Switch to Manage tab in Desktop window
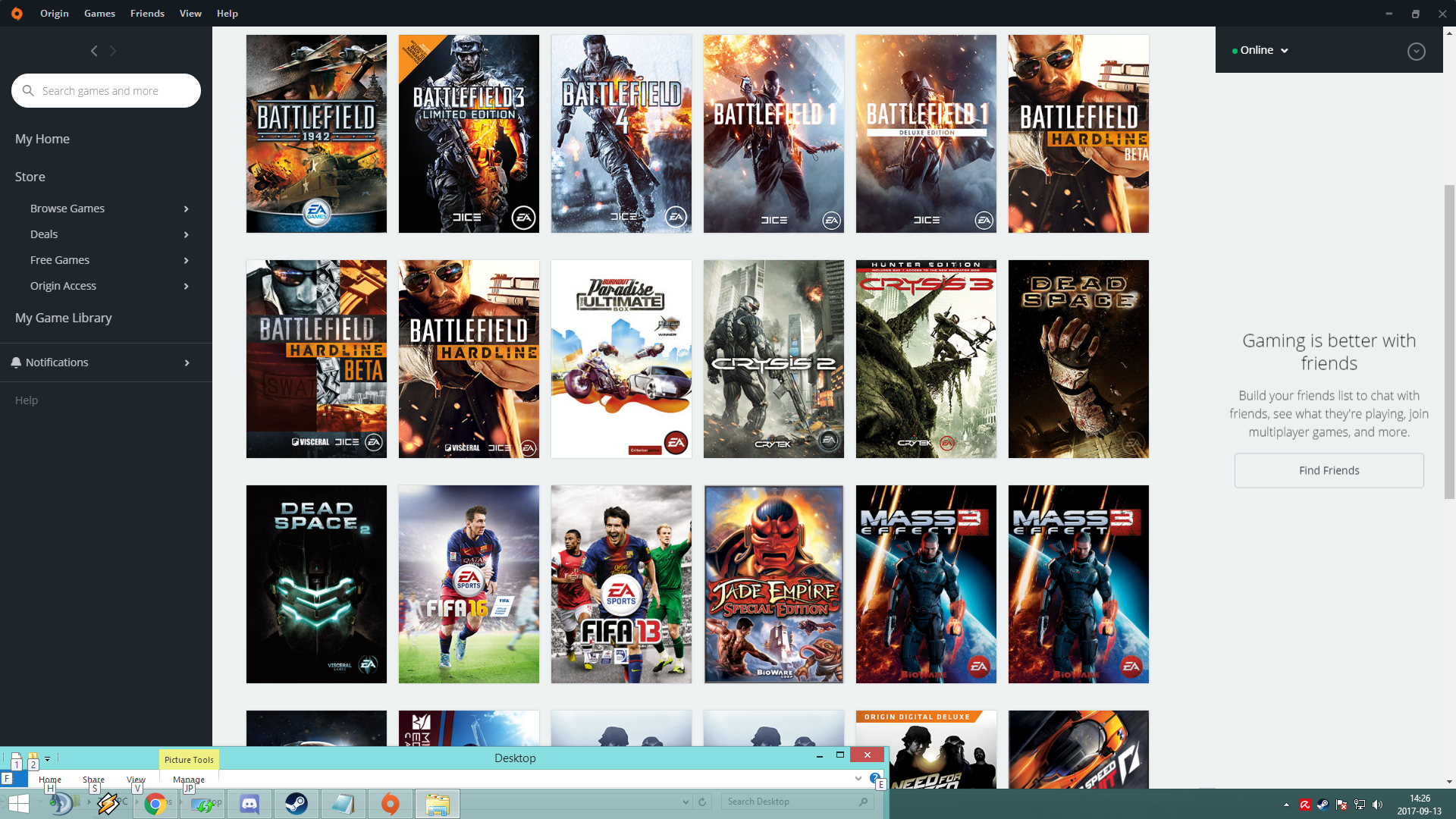This screenshot has width=1456, height=819. click(188, 779)
